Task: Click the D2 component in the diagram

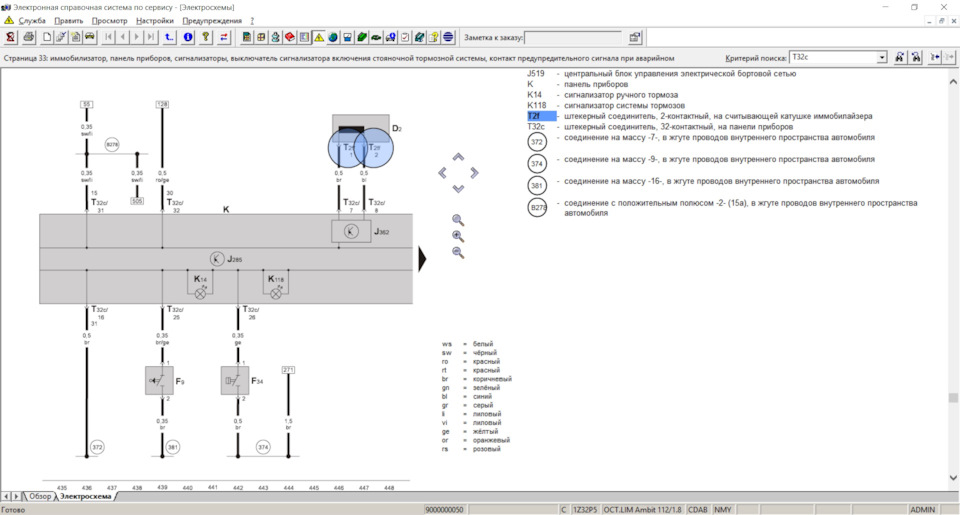Action: pyautogui.click(x=361, y=129)
